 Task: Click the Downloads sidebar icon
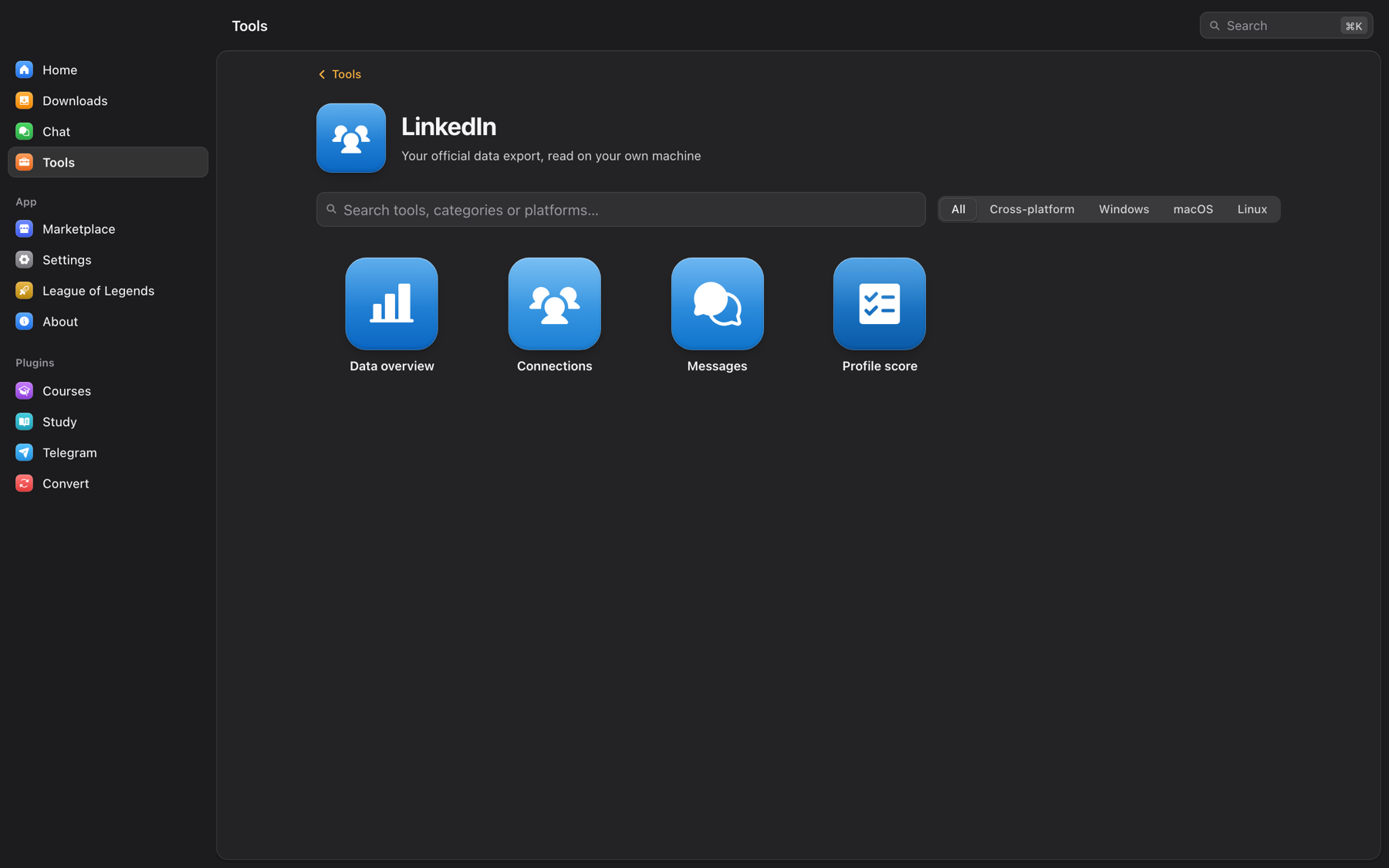tap(25, 100)
